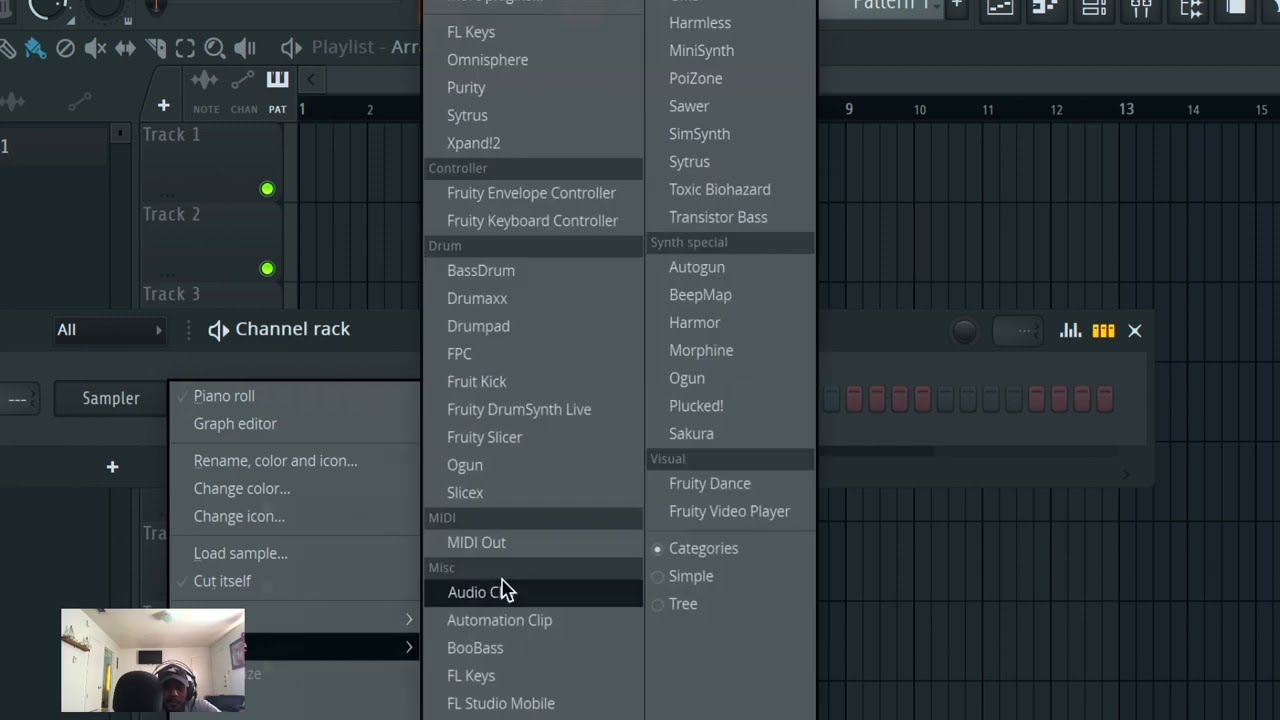Select the dashed-box Select tool in playlist

coord(185,48)
